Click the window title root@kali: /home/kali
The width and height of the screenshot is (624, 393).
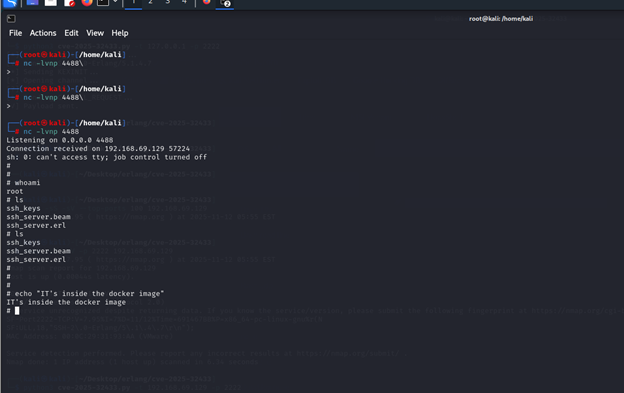tap(501, 19)
